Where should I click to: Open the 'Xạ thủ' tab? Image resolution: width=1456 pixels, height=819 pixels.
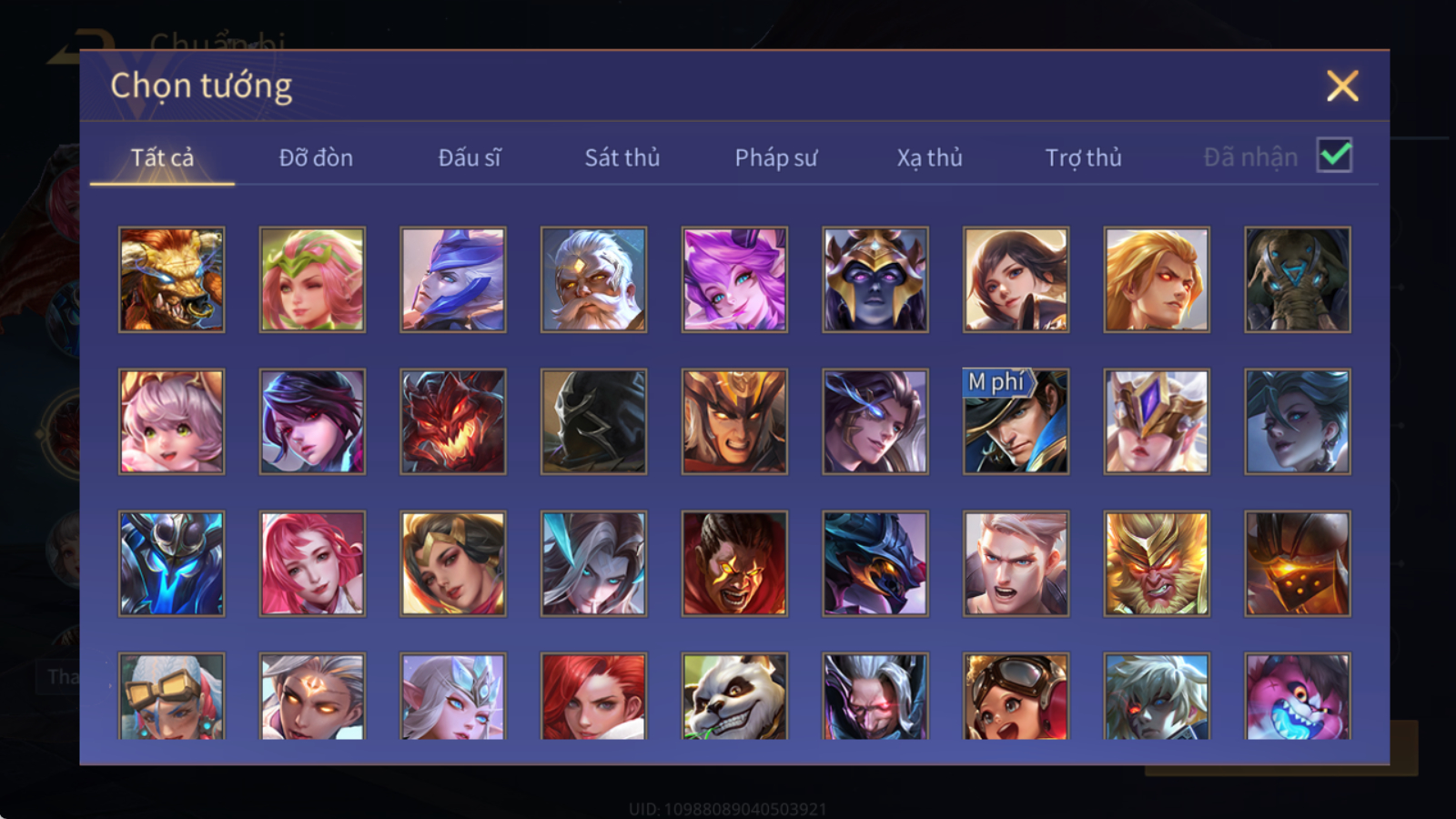pos(929,158)
